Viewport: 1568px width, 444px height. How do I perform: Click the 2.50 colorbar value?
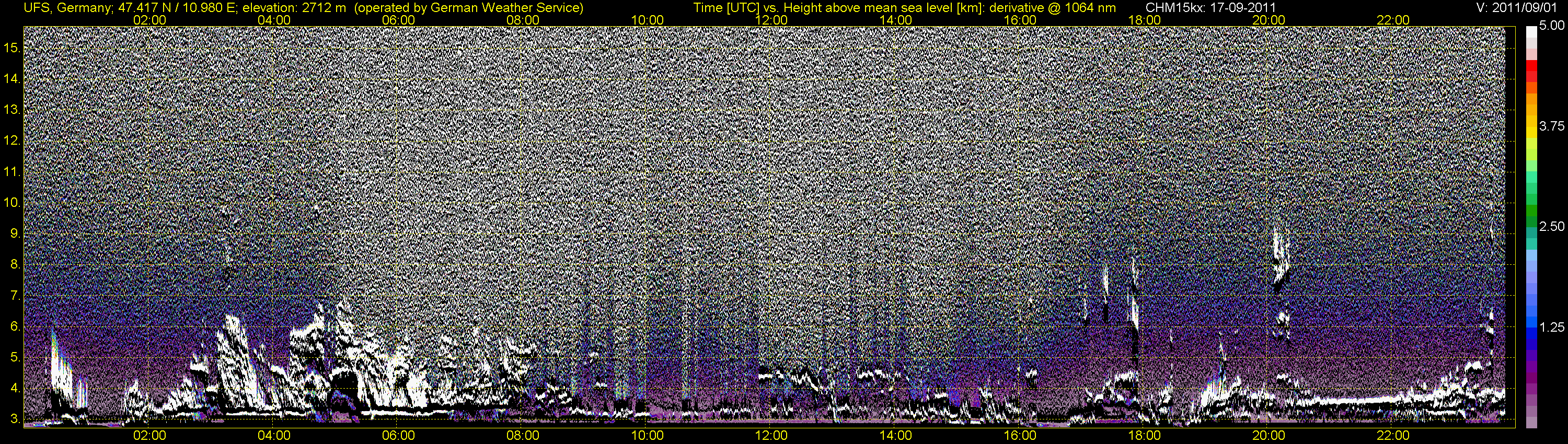click(x=1552, y=226)
